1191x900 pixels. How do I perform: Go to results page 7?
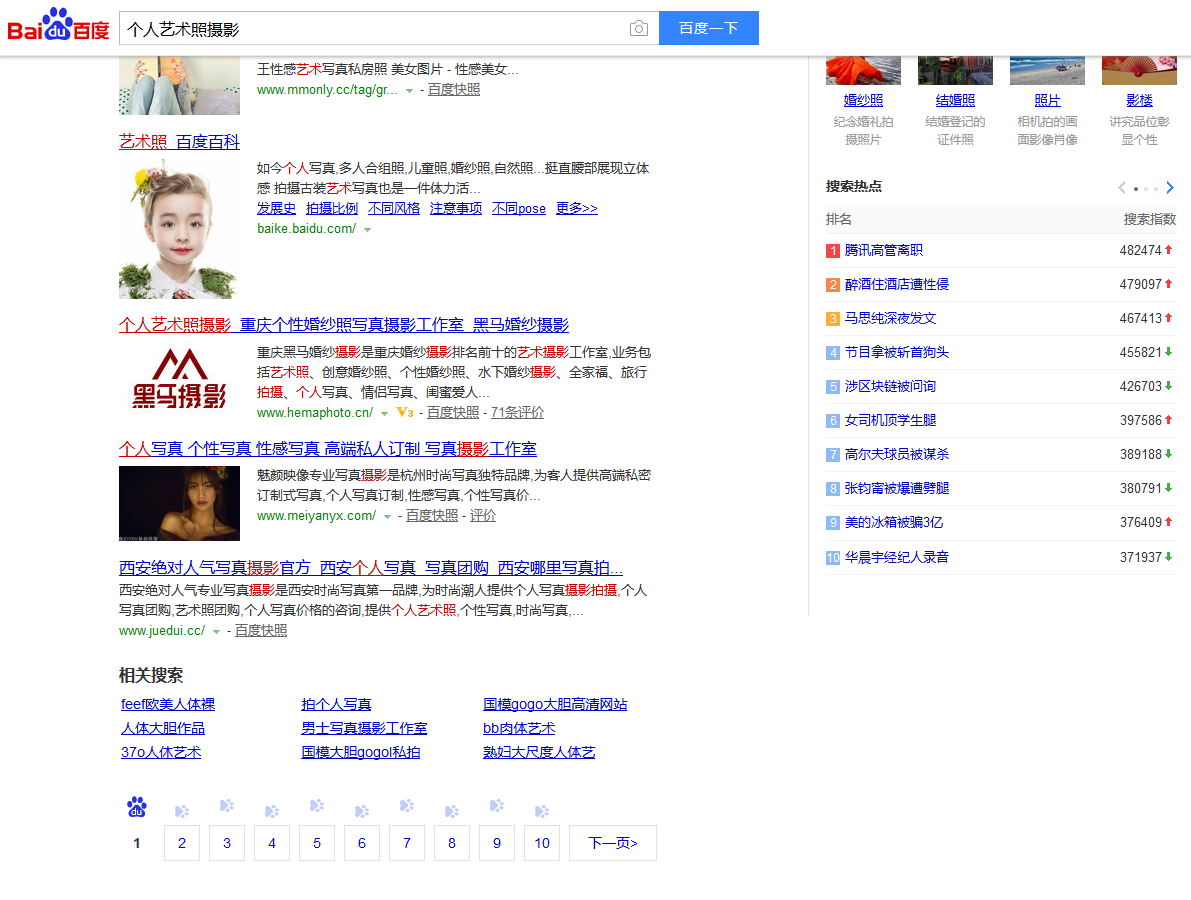pyautogui.click(x=406, y=843)
